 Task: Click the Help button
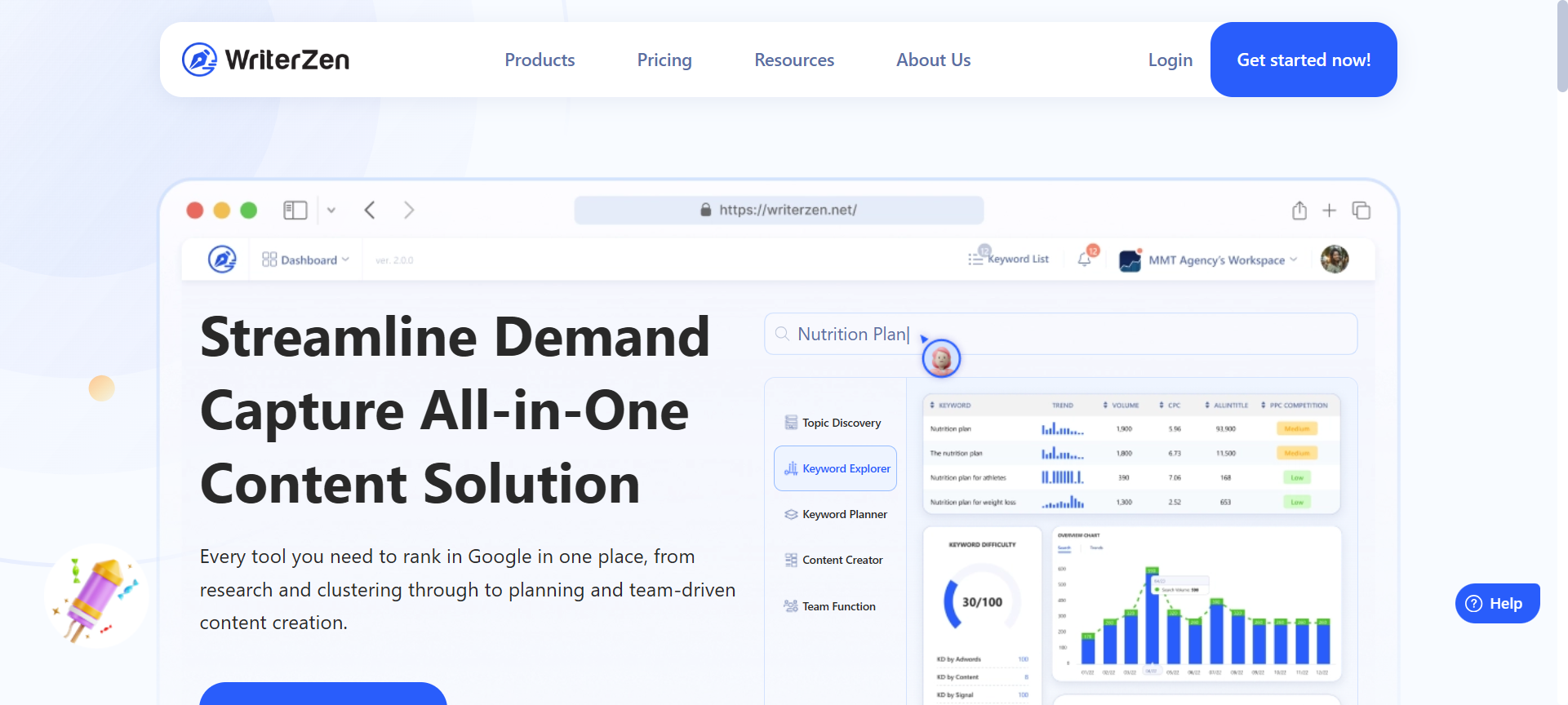coord(1497,603)
